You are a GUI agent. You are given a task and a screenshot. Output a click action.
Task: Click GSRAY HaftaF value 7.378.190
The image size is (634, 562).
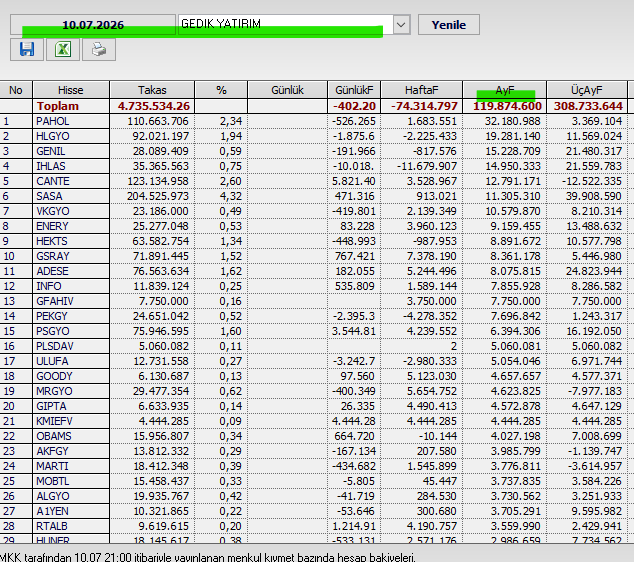(431, 256)
